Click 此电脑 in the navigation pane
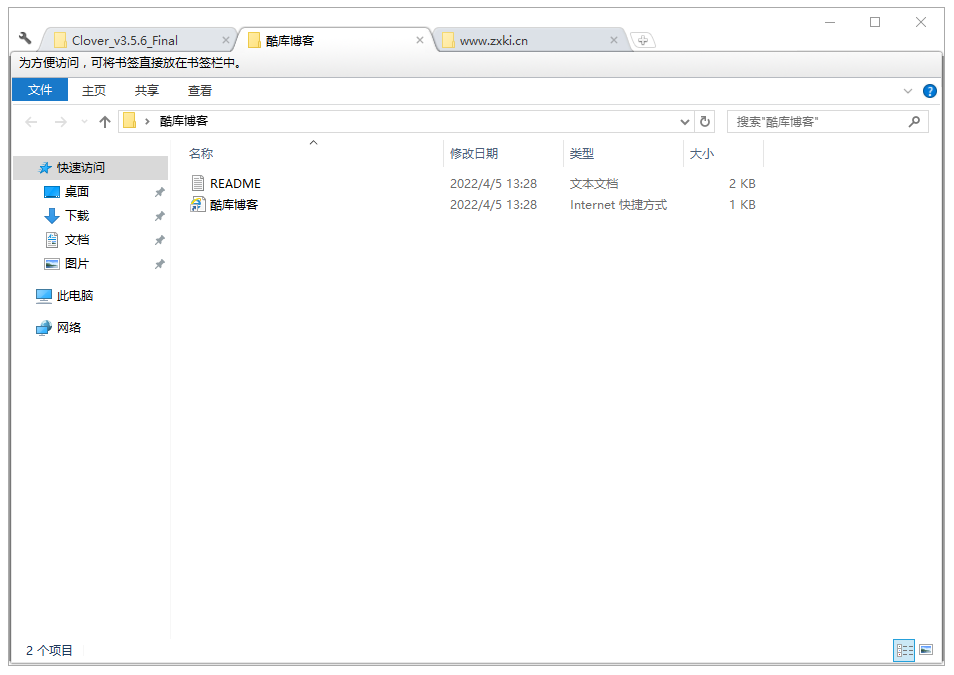Viewport: 954px width, 675px height. point(77,295)
